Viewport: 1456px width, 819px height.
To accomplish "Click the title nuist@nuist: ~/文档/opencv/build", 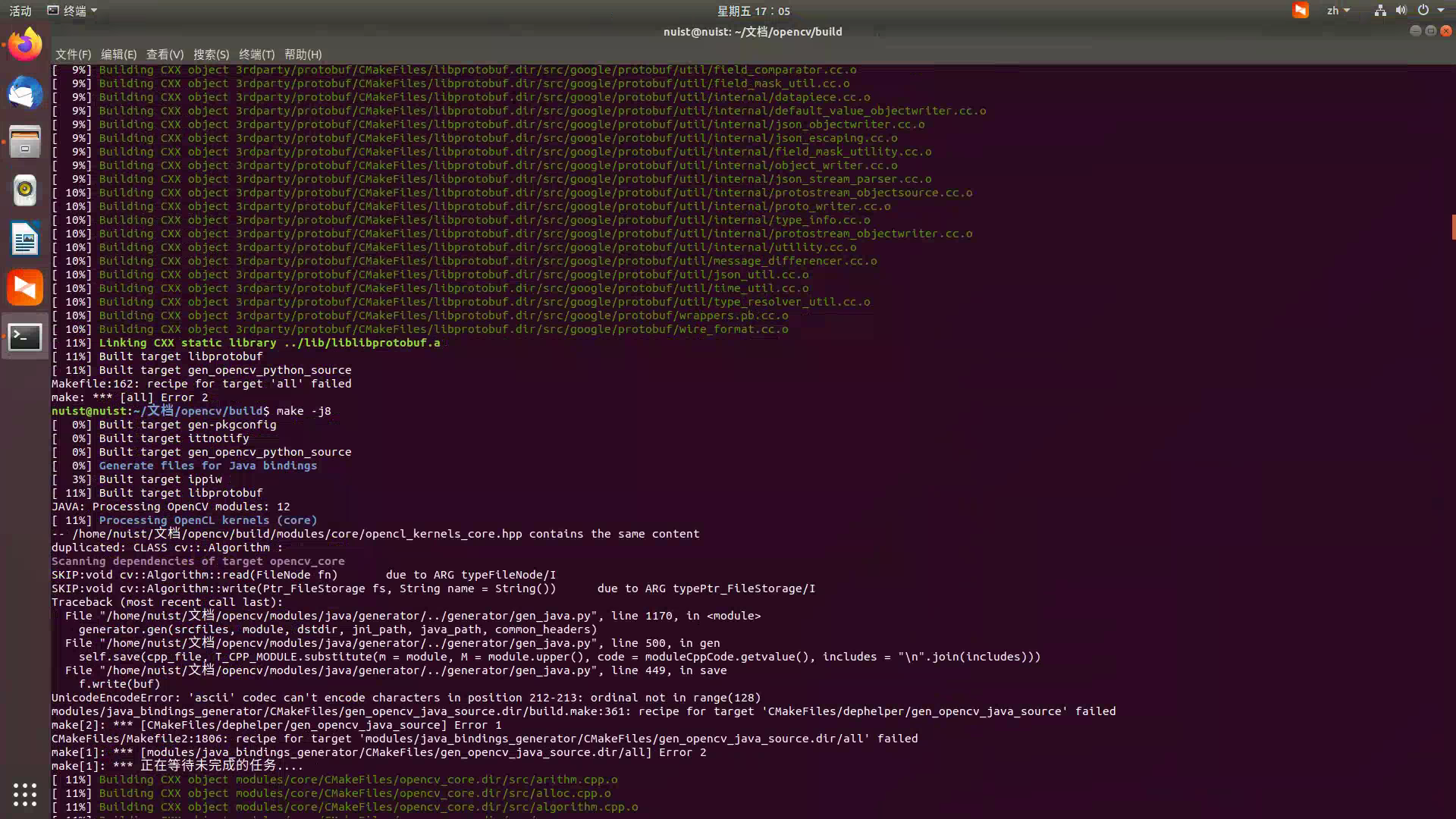I will [753, 32].
